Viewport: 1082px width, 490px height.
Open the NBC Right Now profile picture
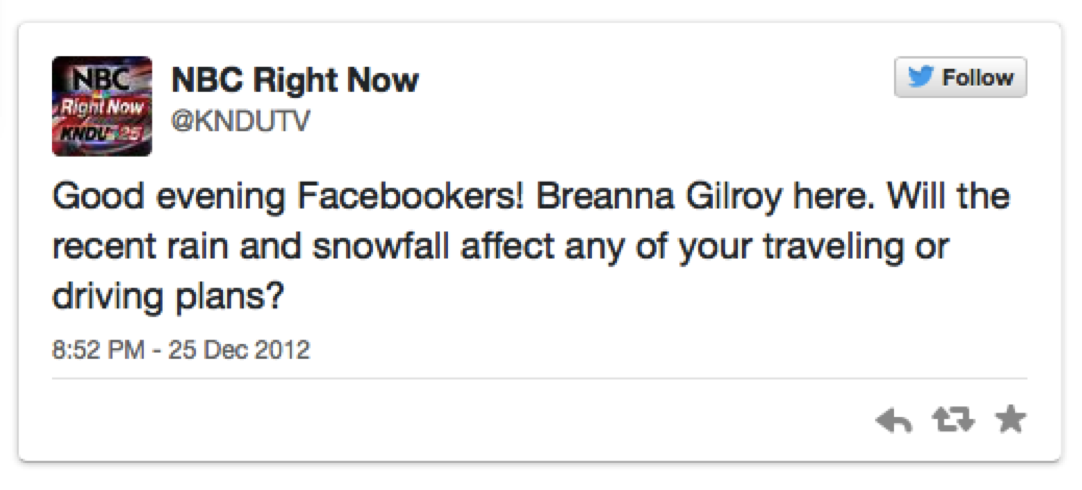pos(102,106)
